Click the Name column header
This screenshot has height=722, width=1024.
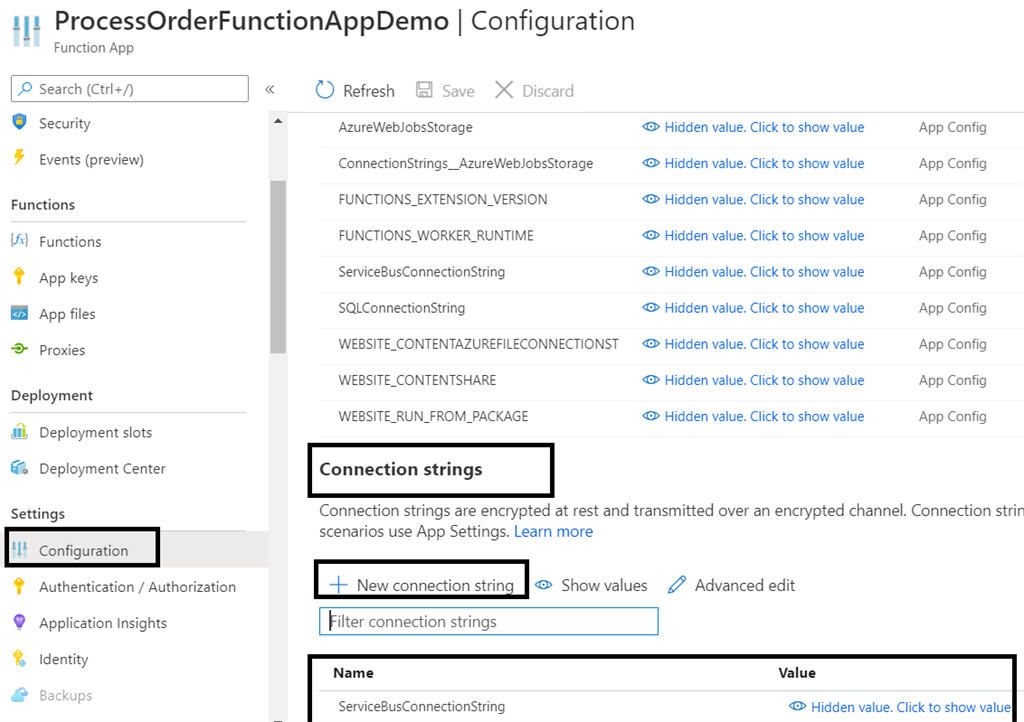(x=353, y=672)
